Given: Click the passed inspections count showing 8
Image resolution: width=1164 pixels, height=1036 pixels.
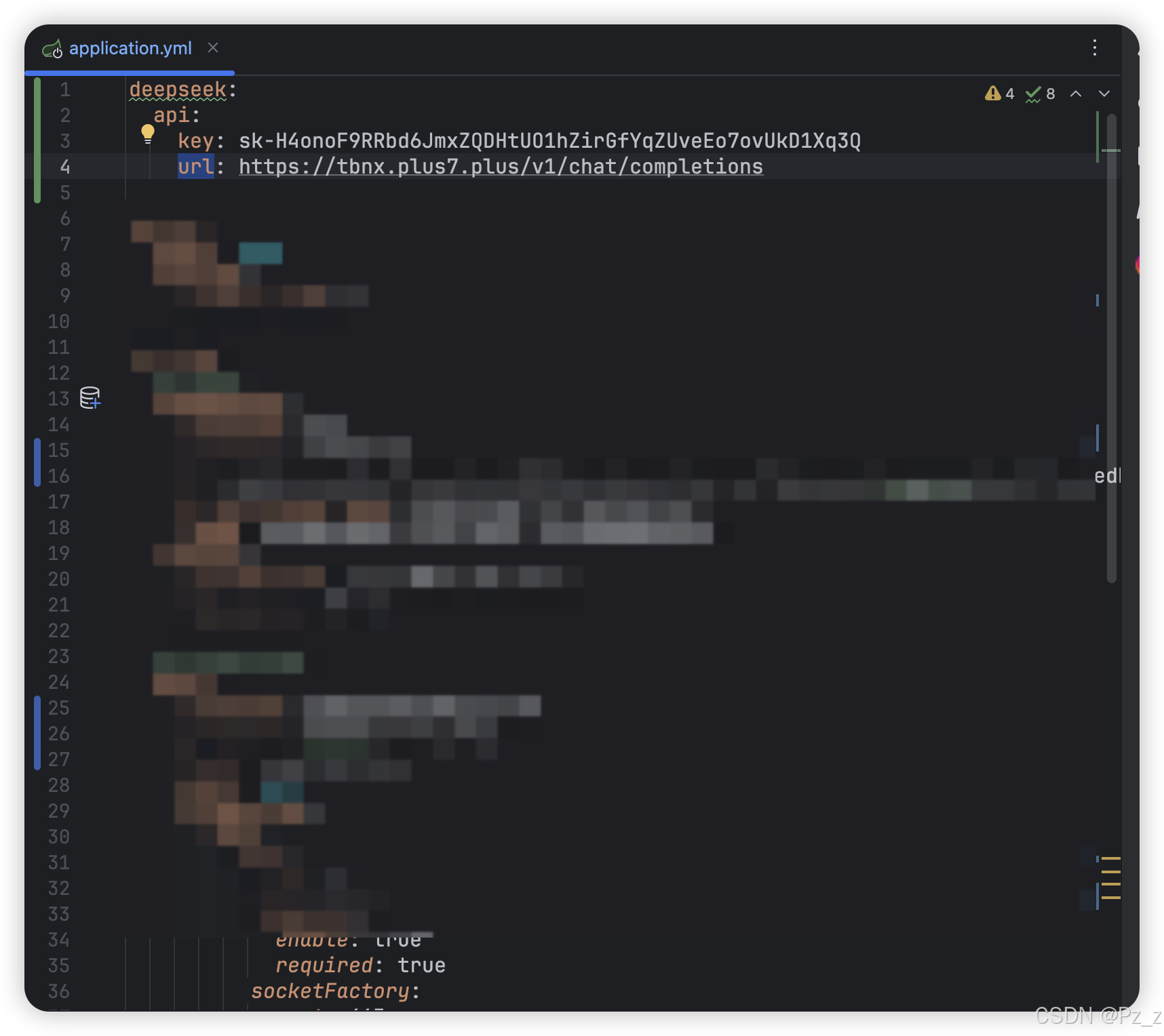Looking at the screenshot, I should click(x=1050, y=94).
